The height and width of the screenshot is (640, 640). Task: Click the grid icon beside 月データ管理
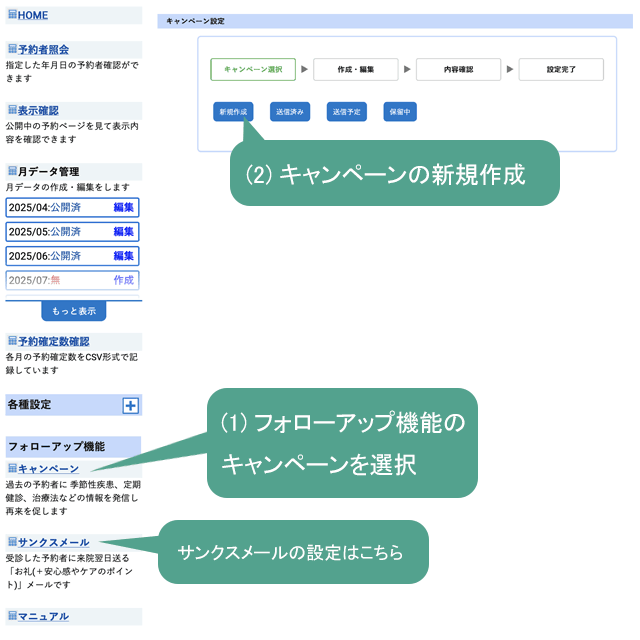click(x=13, y=171)
